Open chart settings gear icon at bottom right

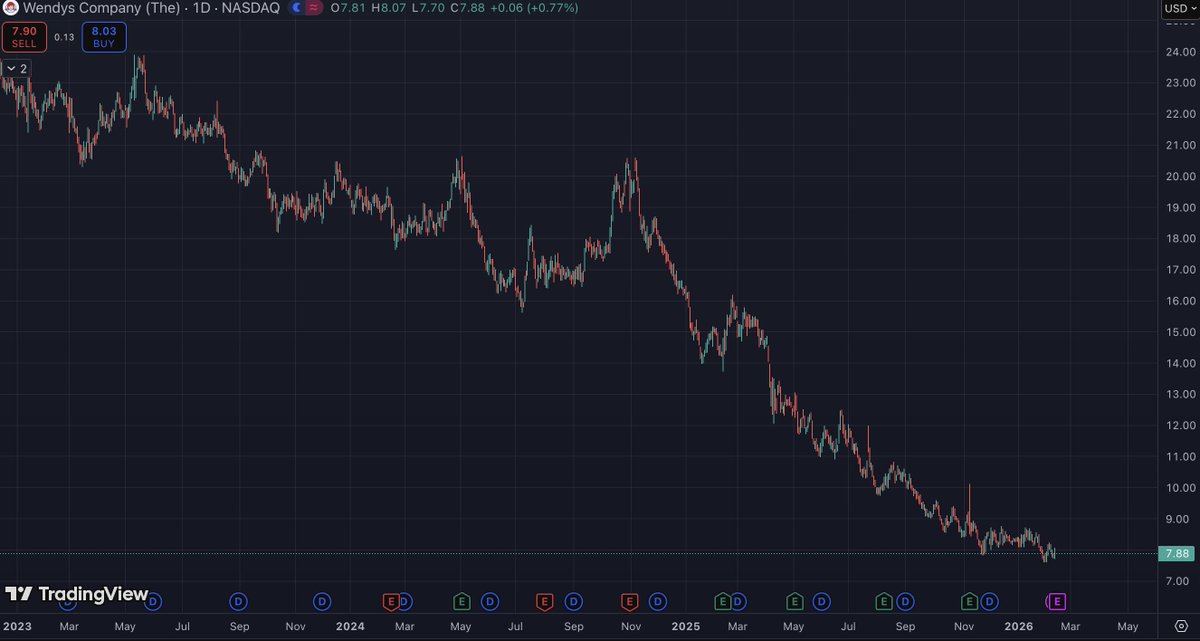coord(1180,625)
